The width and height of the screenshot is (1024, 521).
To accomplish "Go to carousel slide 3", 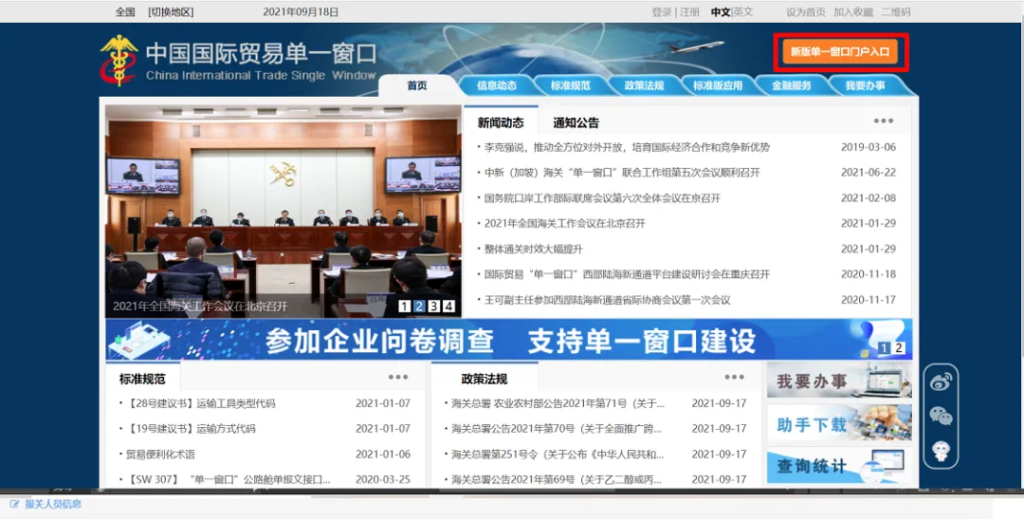I will tap(434, 306).
